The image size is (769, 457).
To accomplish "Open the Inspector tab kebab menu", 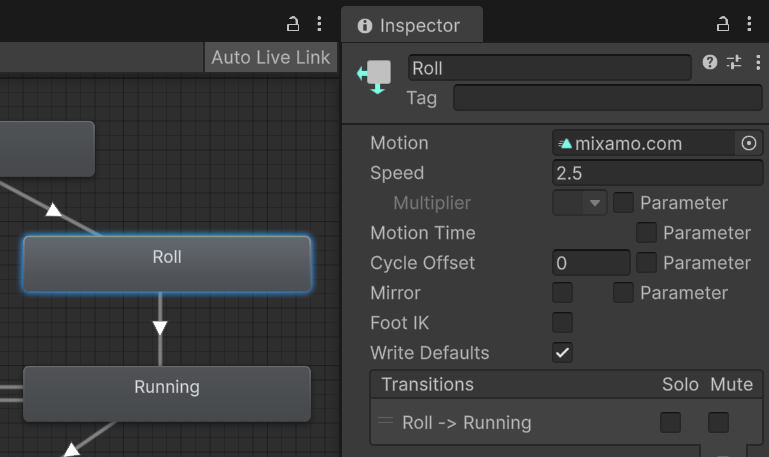I will (x=749, y=24).
